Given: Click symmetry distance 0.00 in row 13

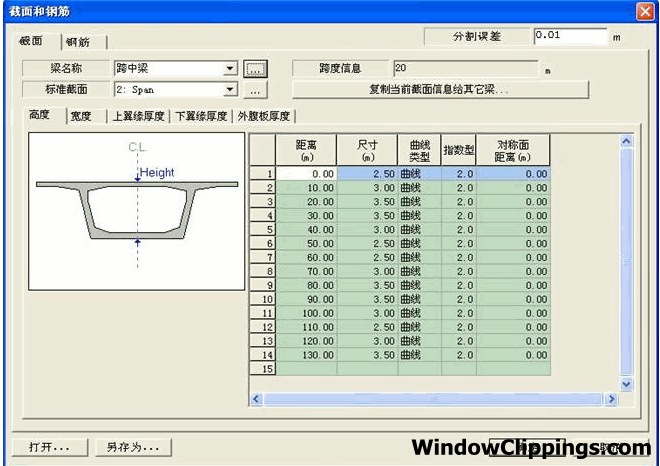Looking at the screenshot, I should coord(513,341).
